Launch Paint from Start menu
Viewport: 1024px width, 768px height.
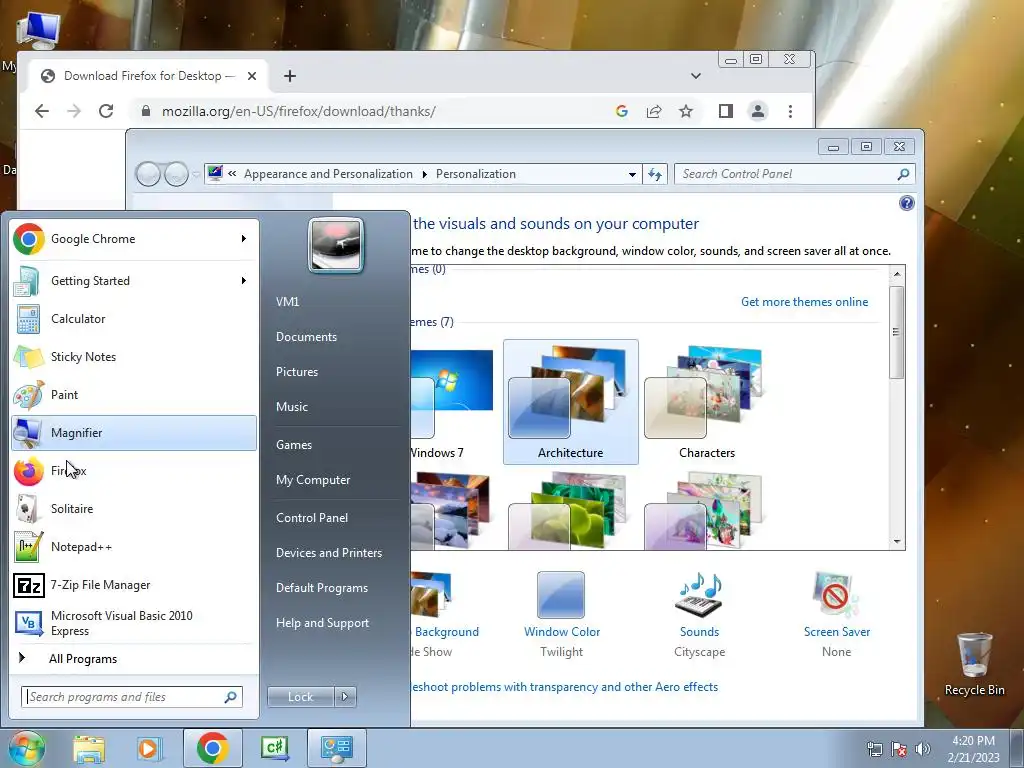134,394
